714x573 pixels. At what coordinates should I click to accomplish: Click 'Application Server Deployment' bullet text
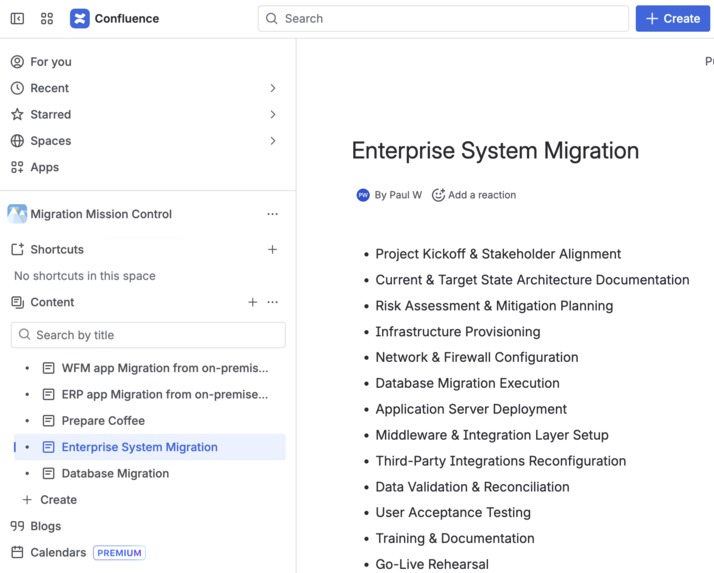tap(471, 409)
